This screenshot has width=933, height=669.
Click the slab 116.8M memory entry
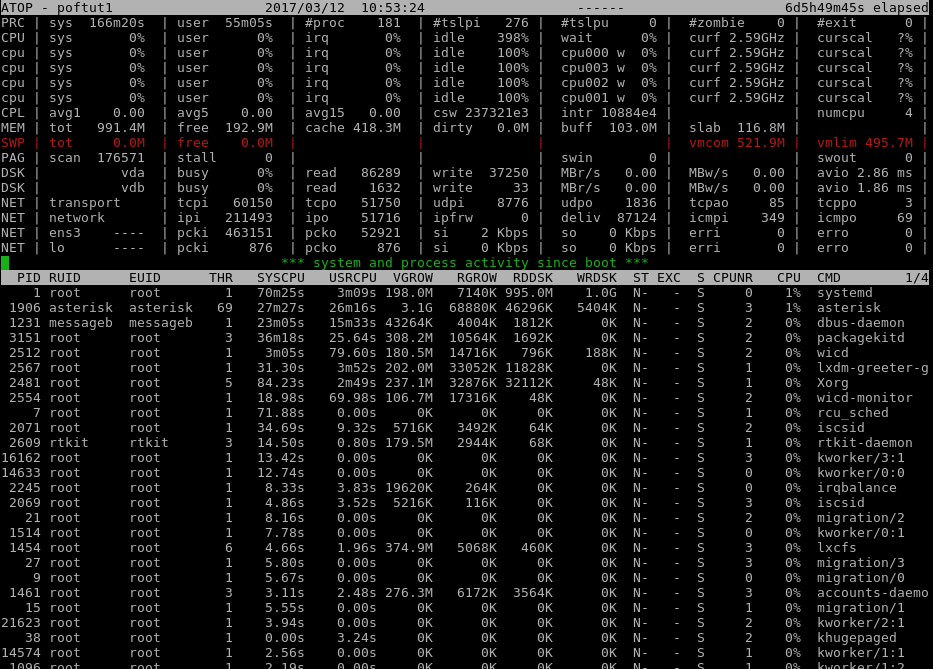[x=737, y=128]
